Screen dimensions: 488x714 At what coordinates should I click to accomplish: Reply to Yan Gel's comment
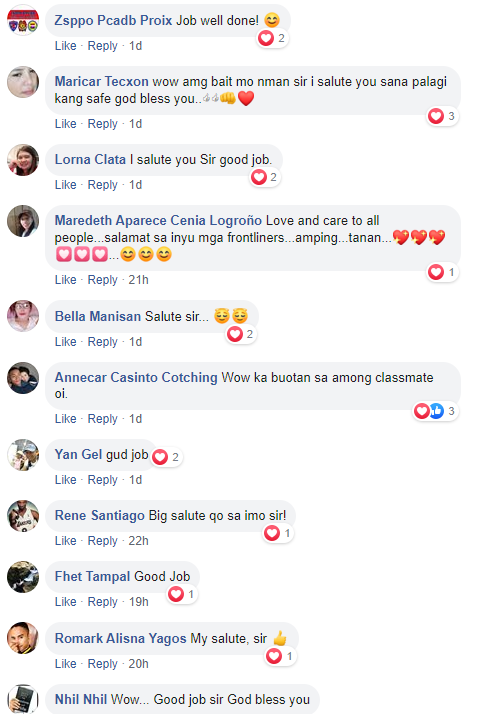[x=102, y=480]
